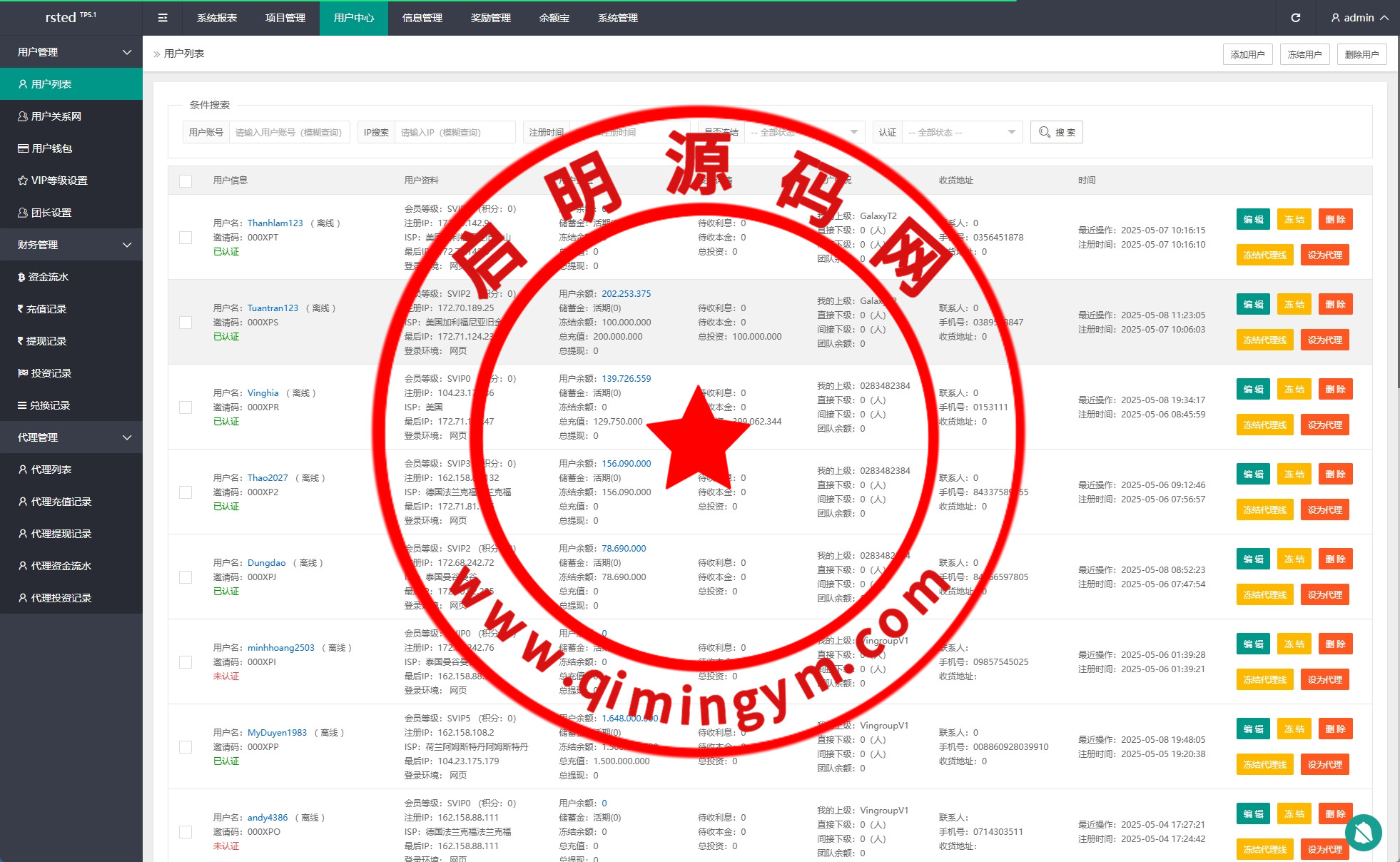1400x862 pixels.
Task: Click the 添加用户 button
Action: (1247, 54)
